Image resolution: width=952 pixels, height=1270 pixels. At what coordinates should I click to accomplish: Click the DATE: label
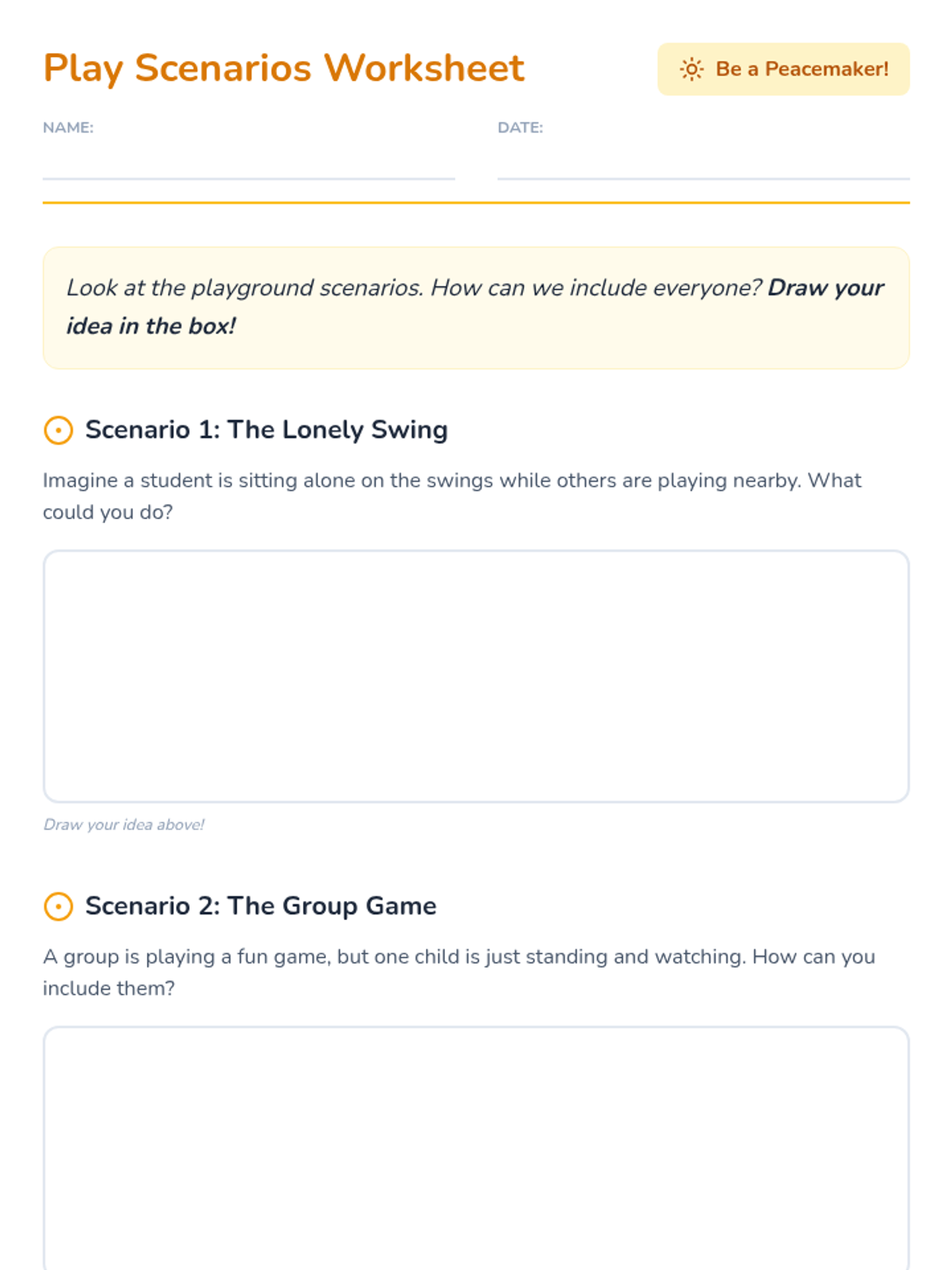point(520,128)
